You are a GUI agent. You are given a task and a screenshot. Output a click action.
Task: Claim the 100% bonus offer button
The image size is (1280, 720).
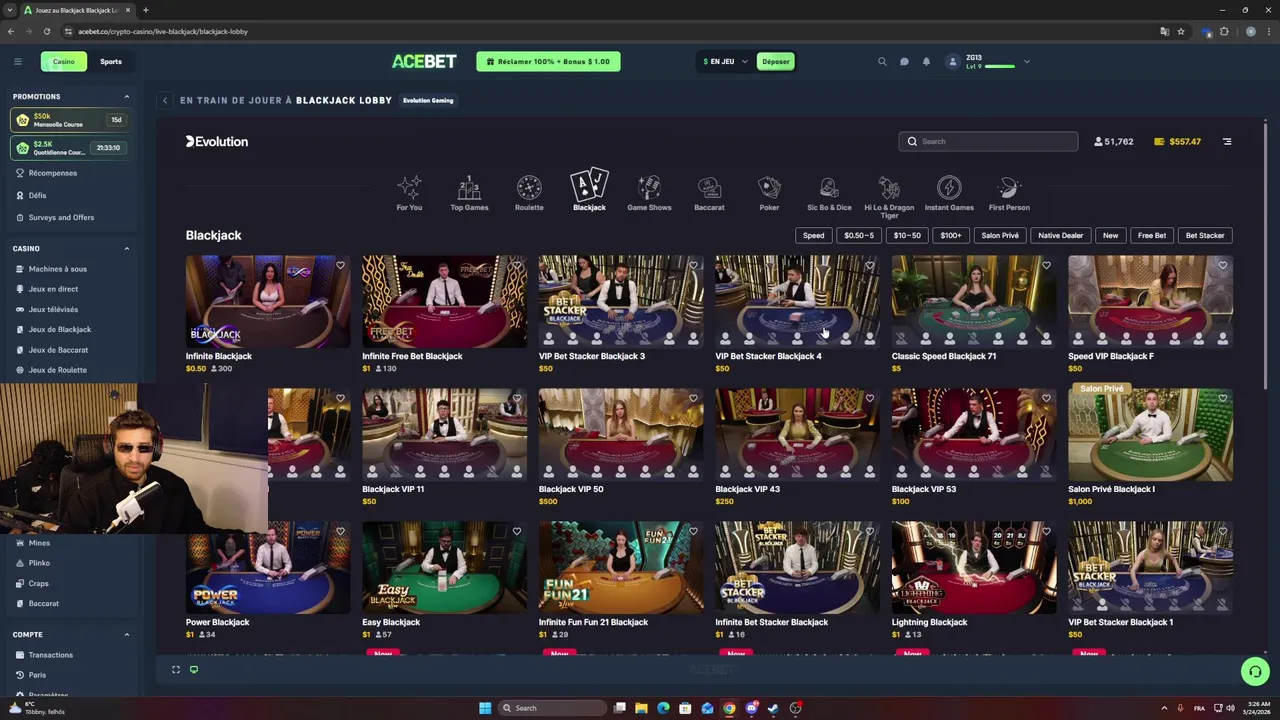click(548, 61)
